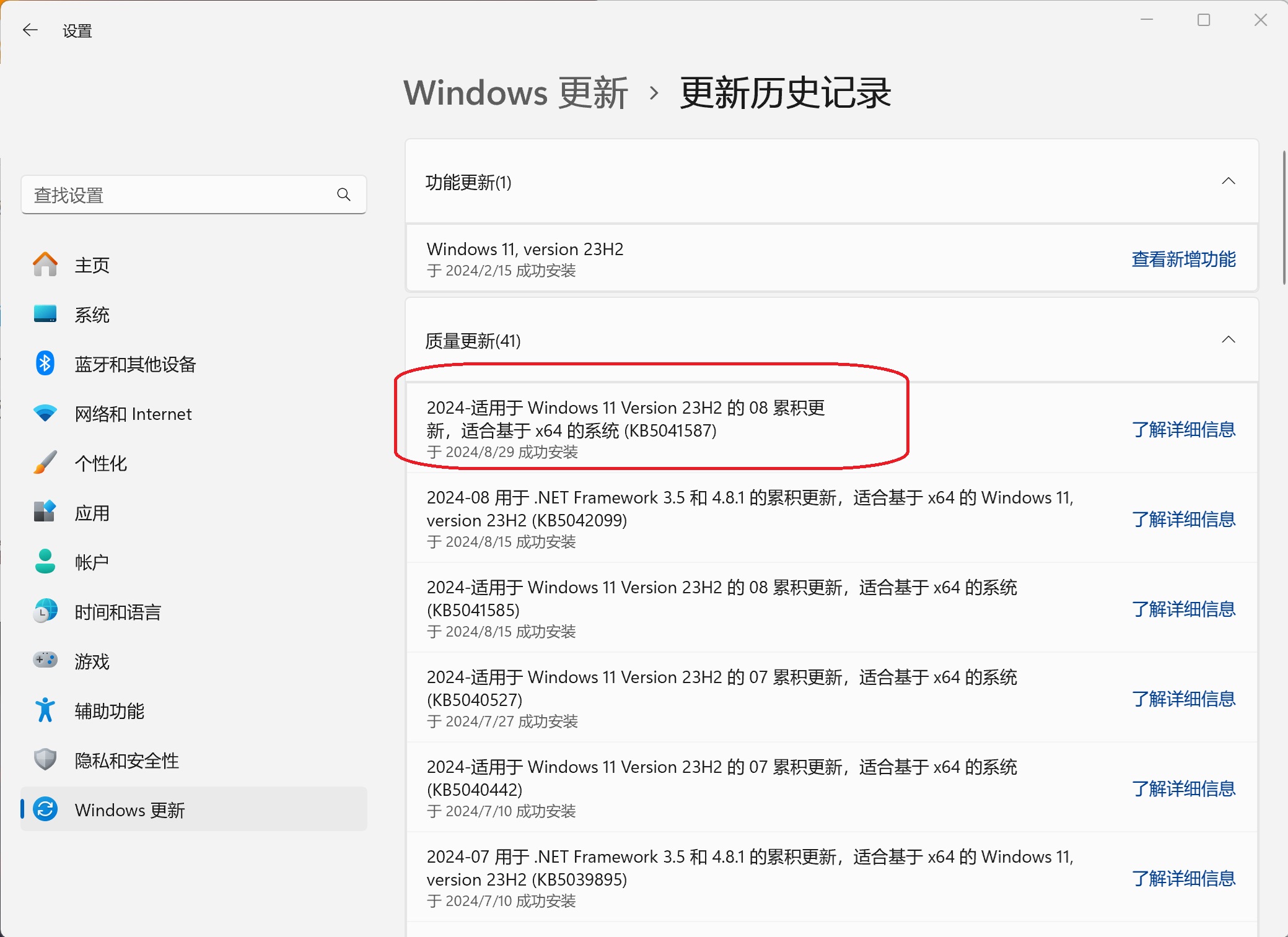Click the 设置 window title text
This screenshot has height=937, width=1288.
(x=77, y=31)
